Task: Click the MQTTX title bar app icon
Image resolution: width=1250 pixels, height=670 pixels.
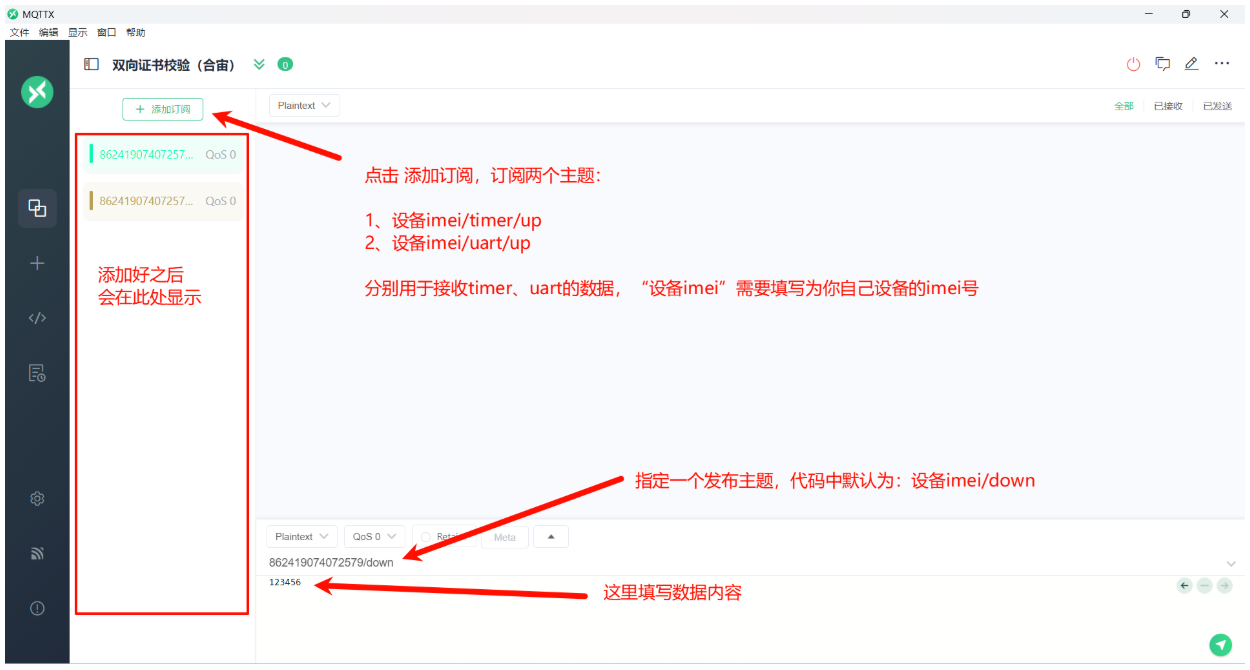Action: tap(13, 14)
